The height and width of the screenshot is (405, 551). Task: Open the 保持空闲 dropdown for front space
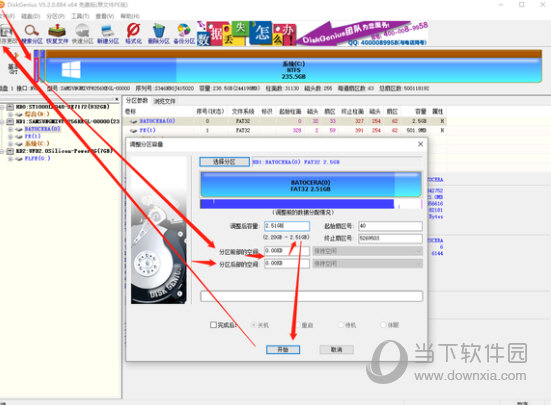368,251
